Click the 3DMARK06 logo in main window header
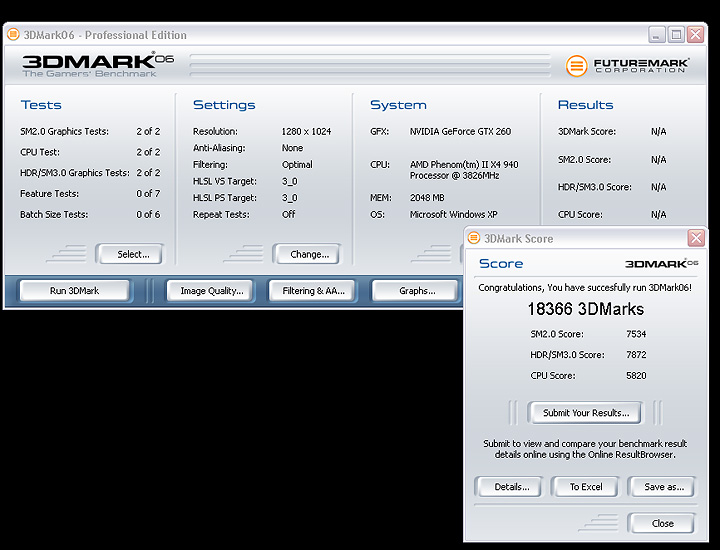This screenshot has width=720, height=550. tap(98, 66)
